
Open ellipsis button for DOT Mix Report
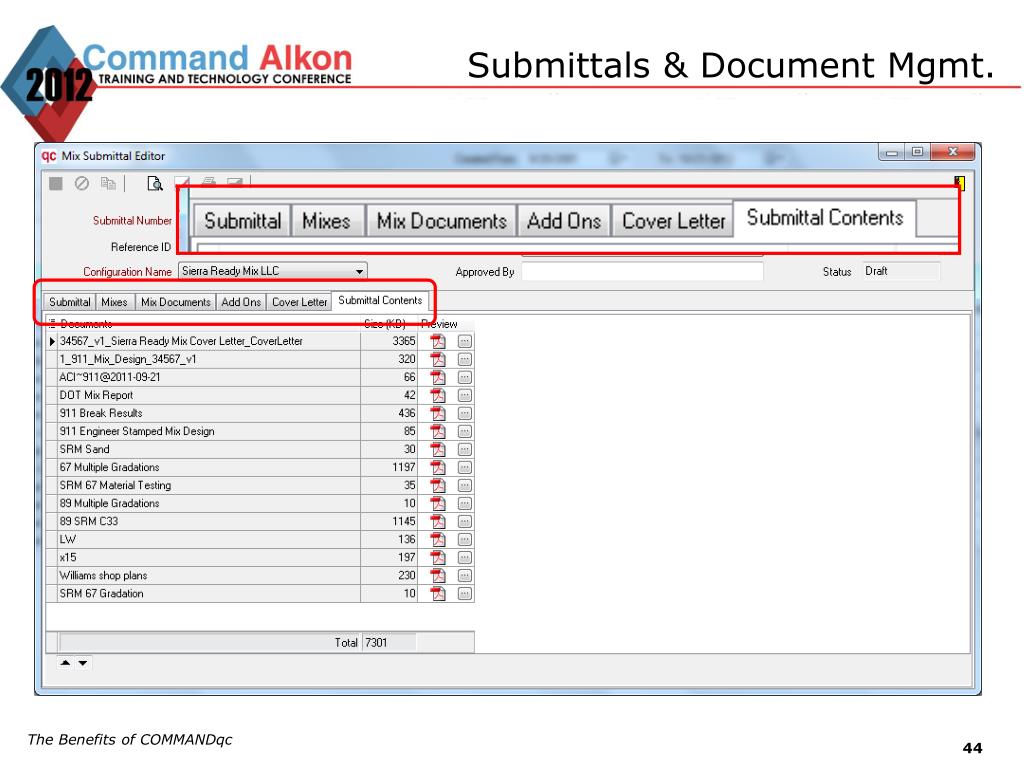click(464, 395)
